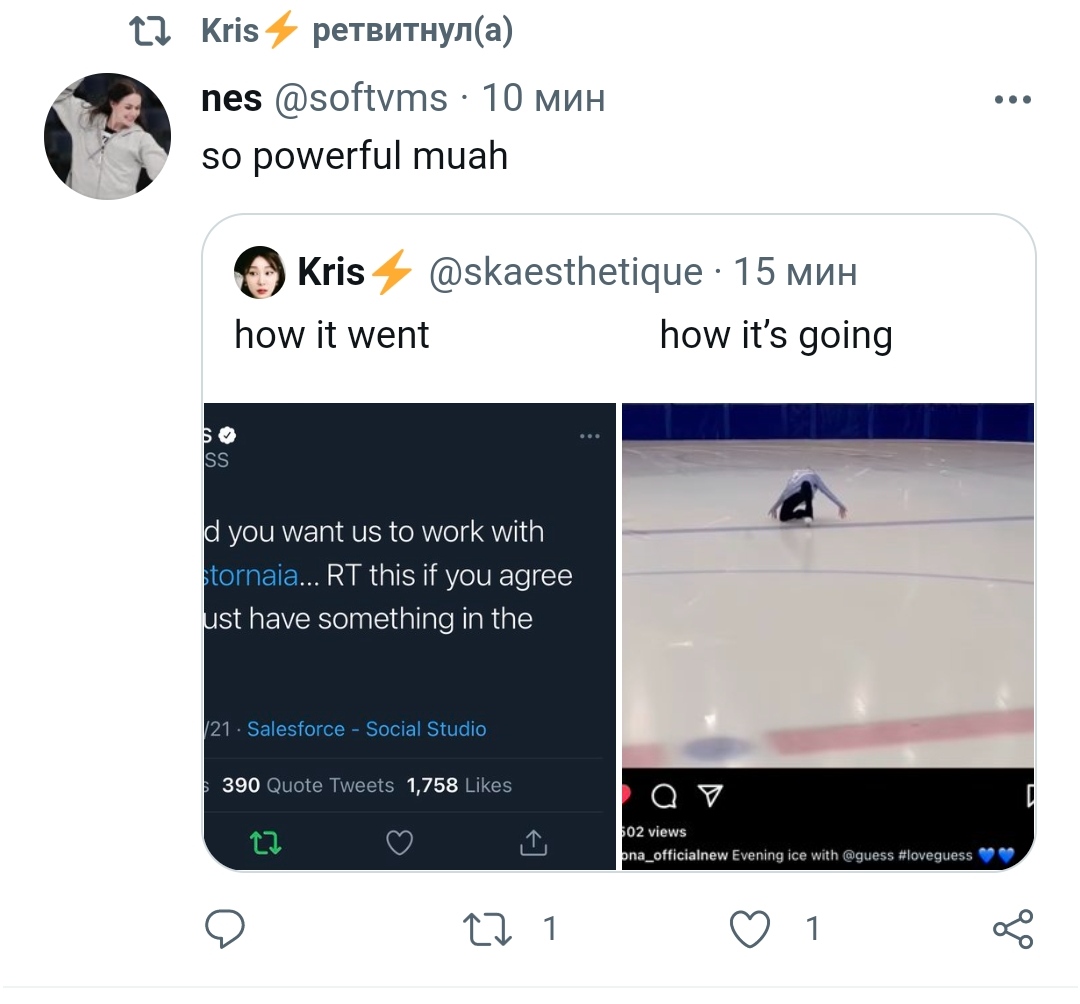Like the nes tweet
This screenshot has width=1080, height=1004.
[x=750, y=929]
